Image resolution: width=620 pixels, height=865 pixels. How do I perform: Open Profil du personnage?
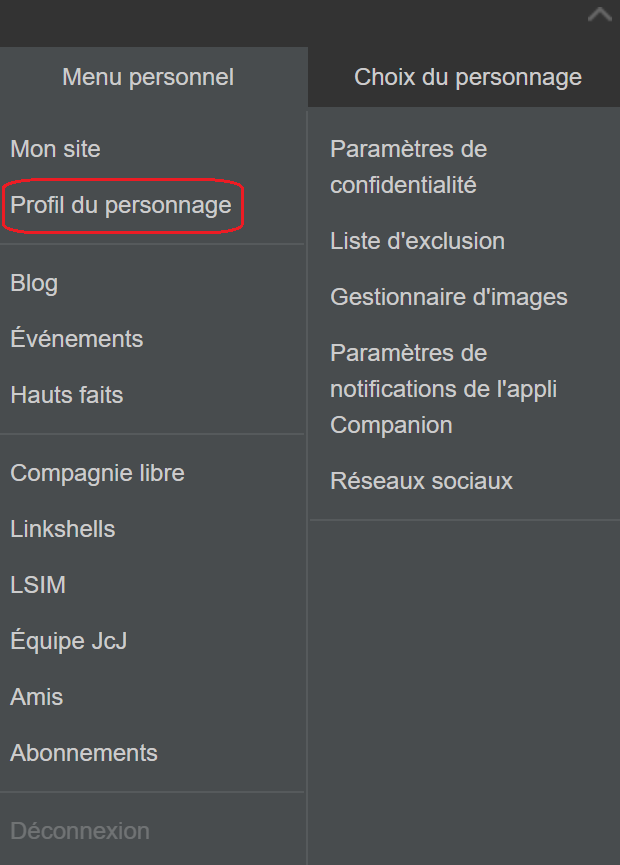point(121,205)
